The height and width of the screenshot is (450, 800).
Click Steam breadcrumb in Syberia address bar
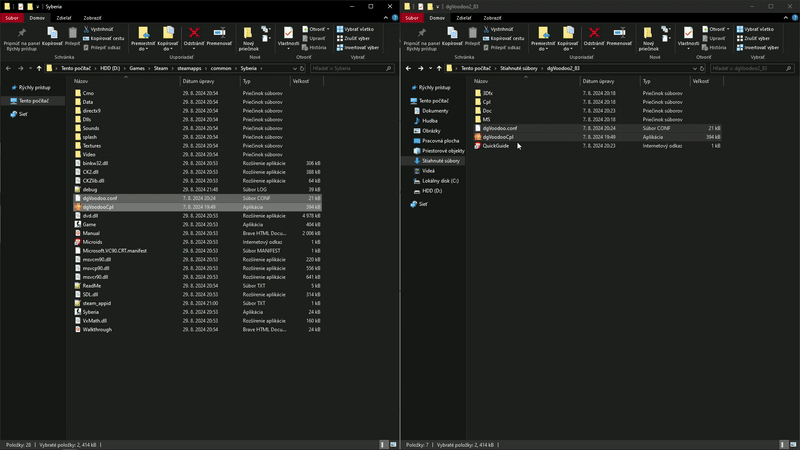(x=161, y=68)
